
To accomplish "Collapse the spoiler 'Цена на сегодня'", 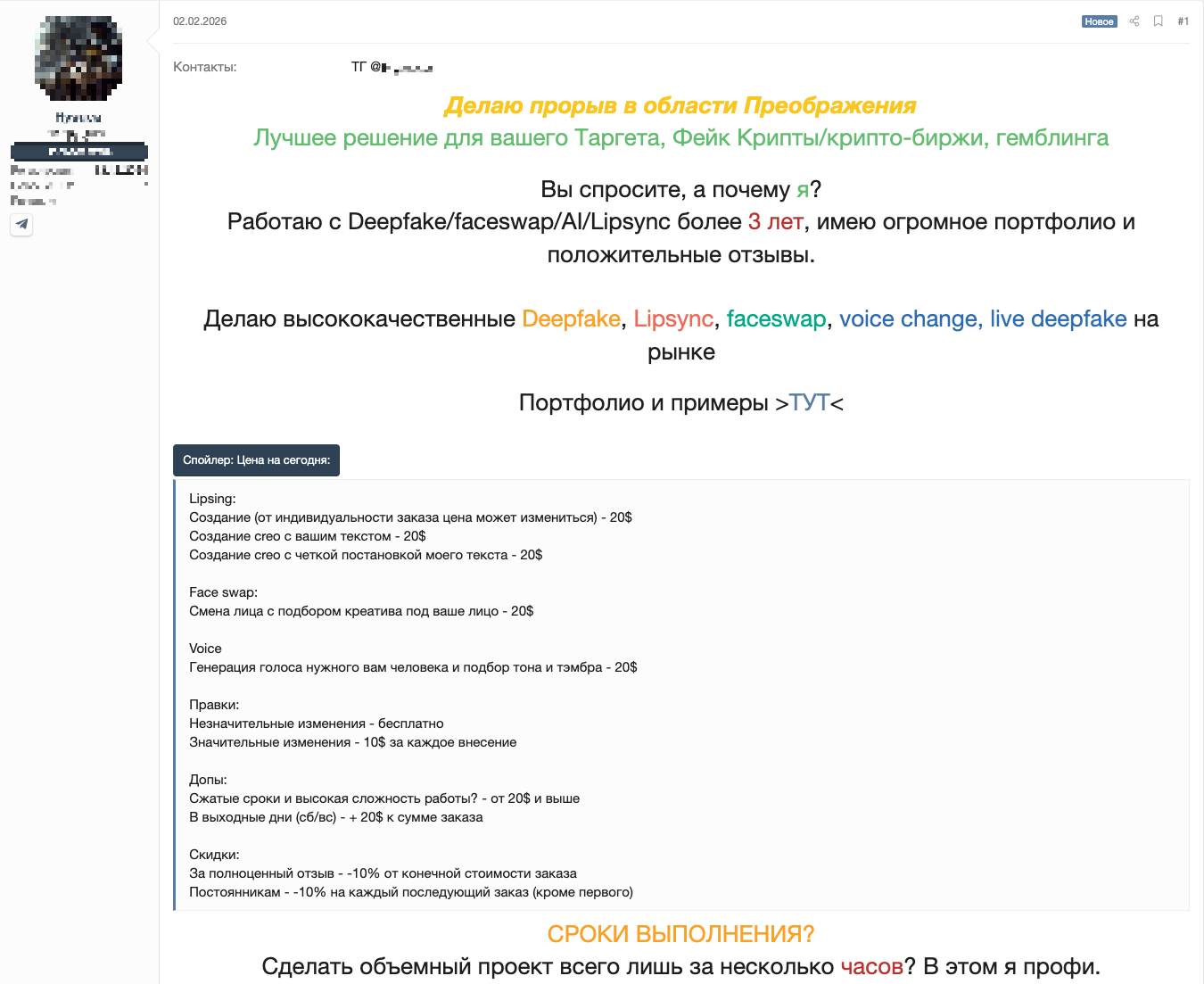I will pos(256,460).
